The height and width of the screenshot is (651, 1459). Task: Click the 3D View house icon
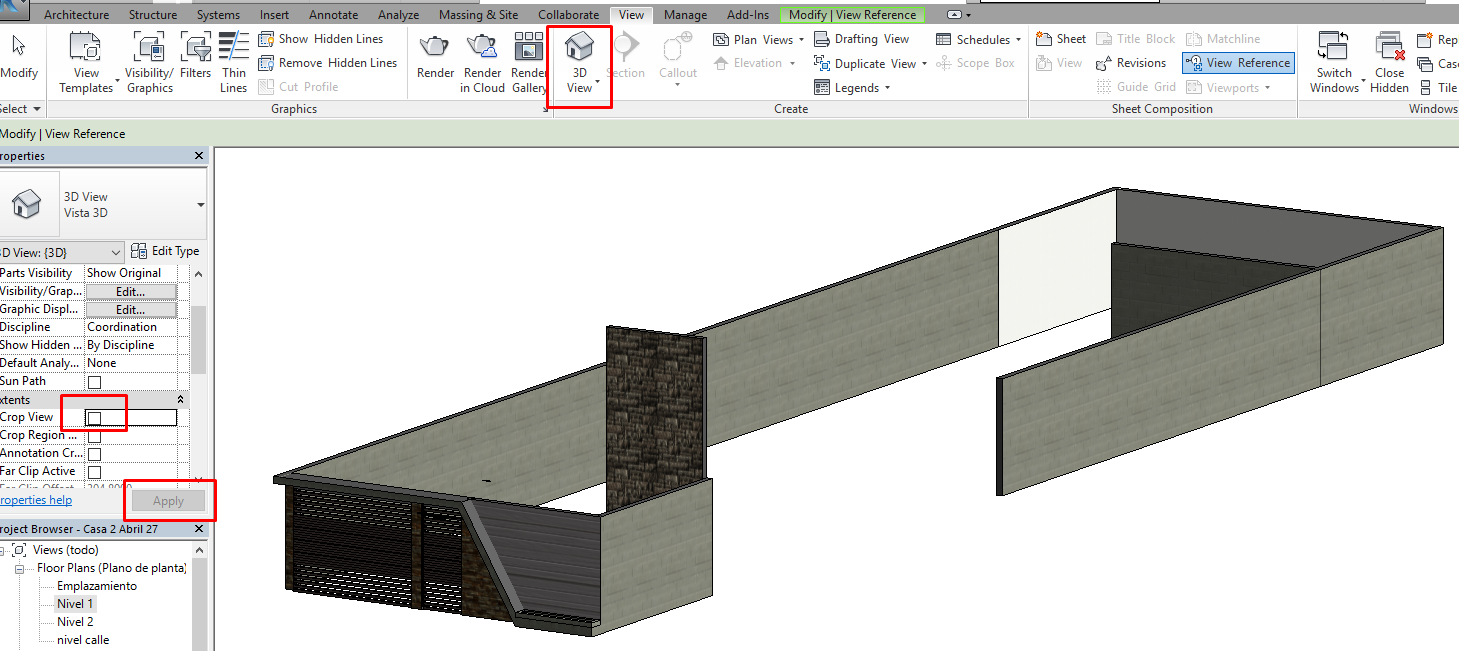point(579,47)
